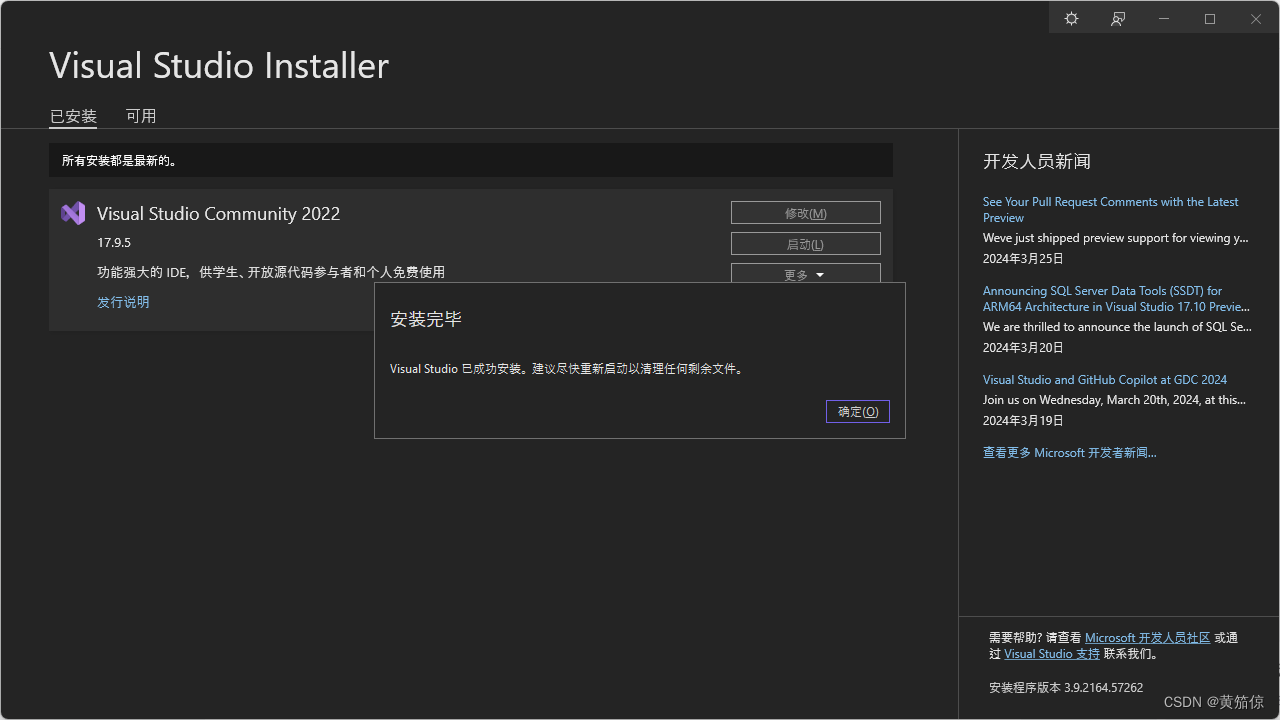Switch to the 可用 tab
Screen dimensions: 1280x720
[141, 116]
